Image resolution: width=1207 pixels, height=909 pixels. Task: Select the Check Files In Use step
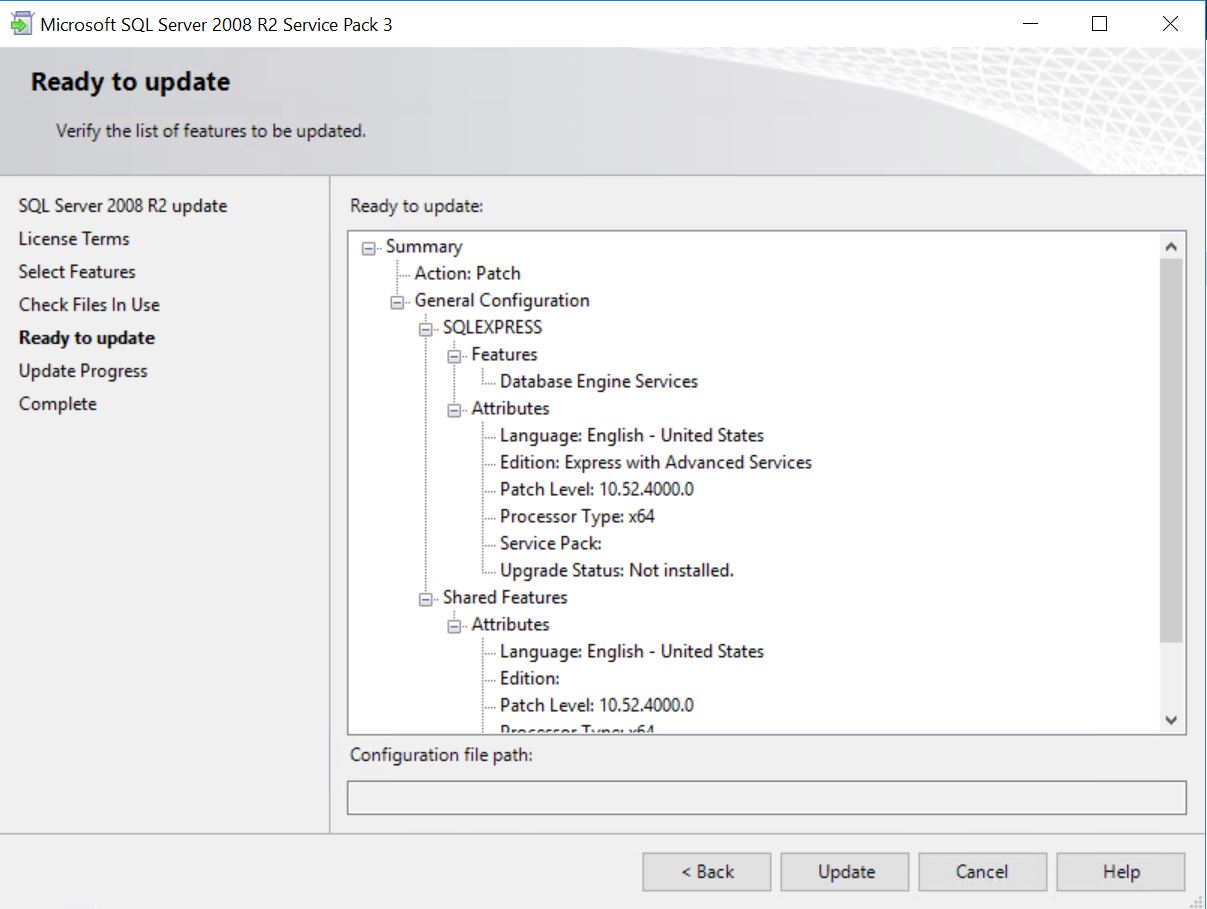[89, 305]
